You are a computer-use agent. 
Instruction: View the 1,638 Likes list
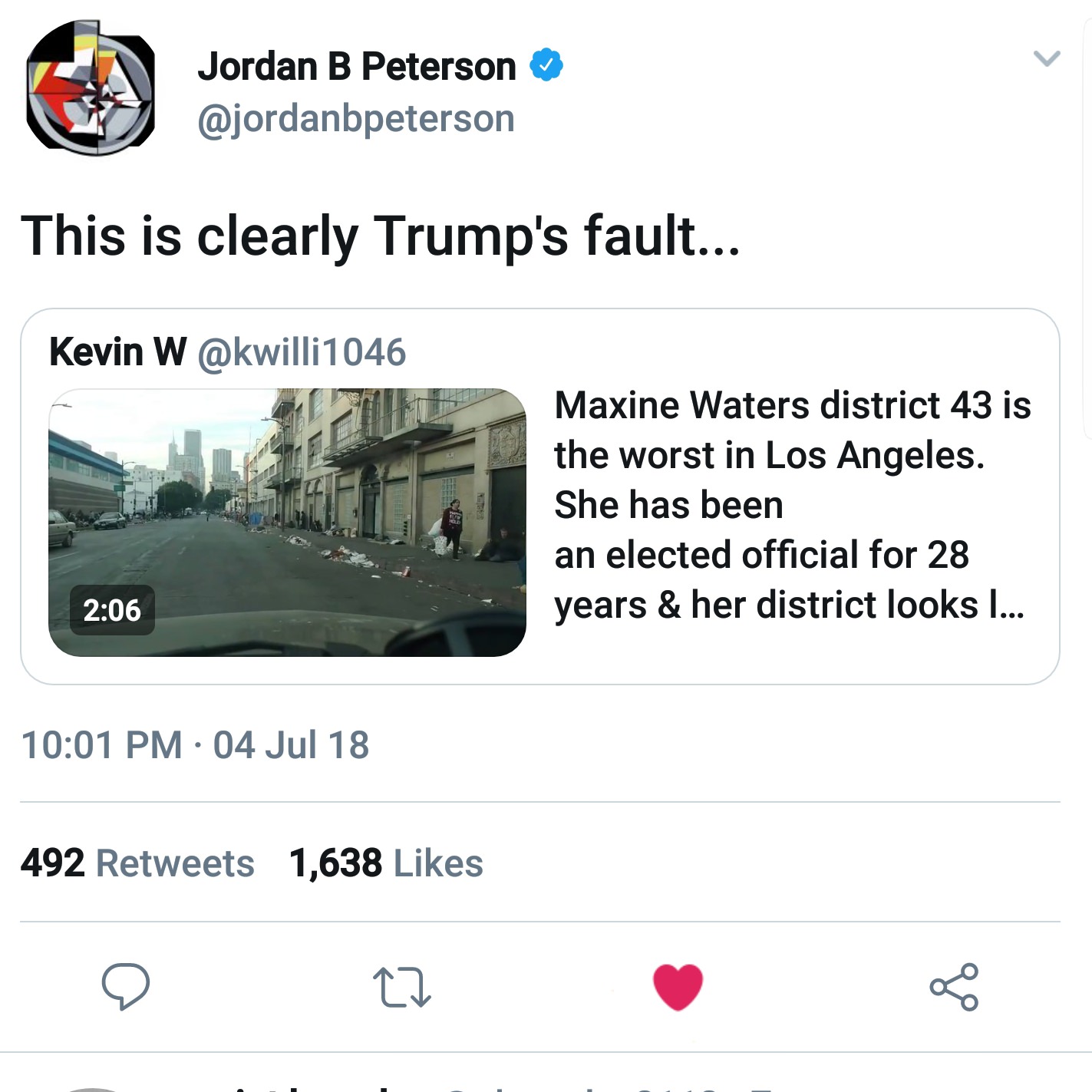[386, 863]
